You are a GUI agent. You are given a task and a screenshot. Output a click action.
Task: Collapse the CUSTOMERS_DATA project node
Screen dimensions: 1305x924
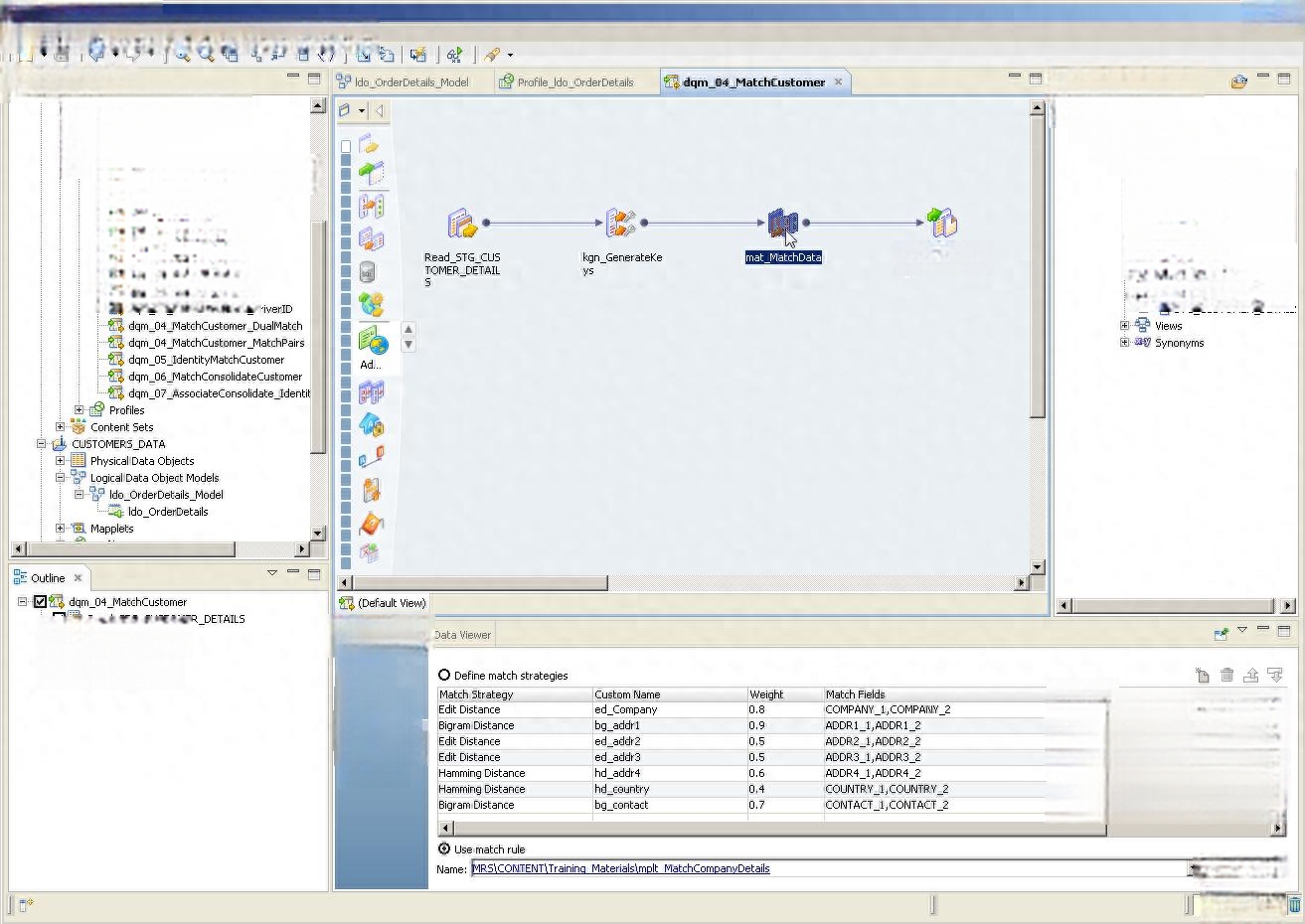point(41,443)
